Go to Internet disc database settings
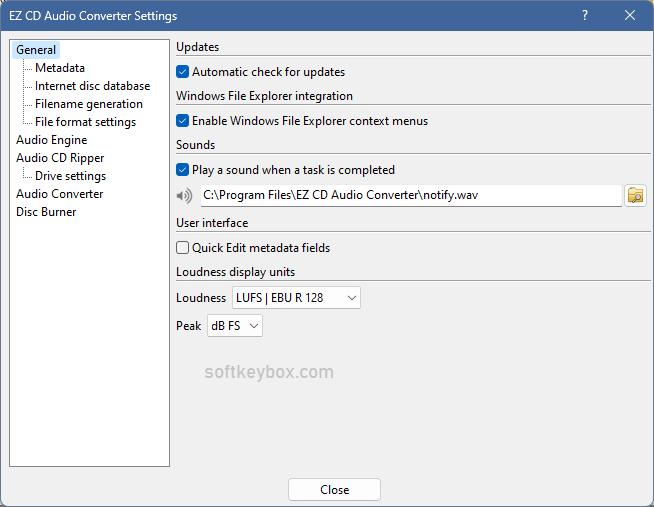654x507 pixels. (93, 86)
